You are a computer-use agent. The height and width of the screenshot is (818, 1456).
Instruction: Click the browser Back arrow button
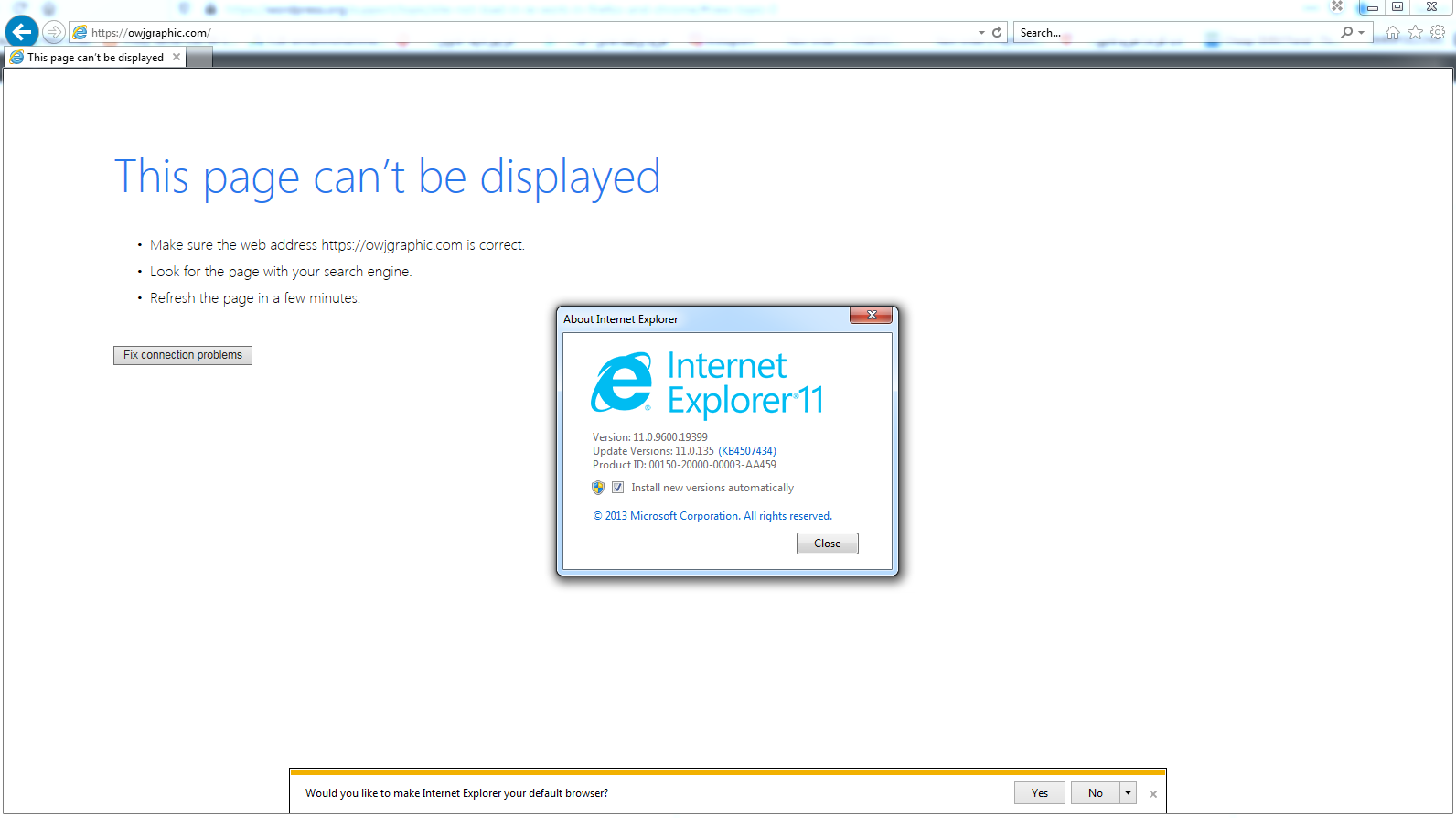[22, 32]
